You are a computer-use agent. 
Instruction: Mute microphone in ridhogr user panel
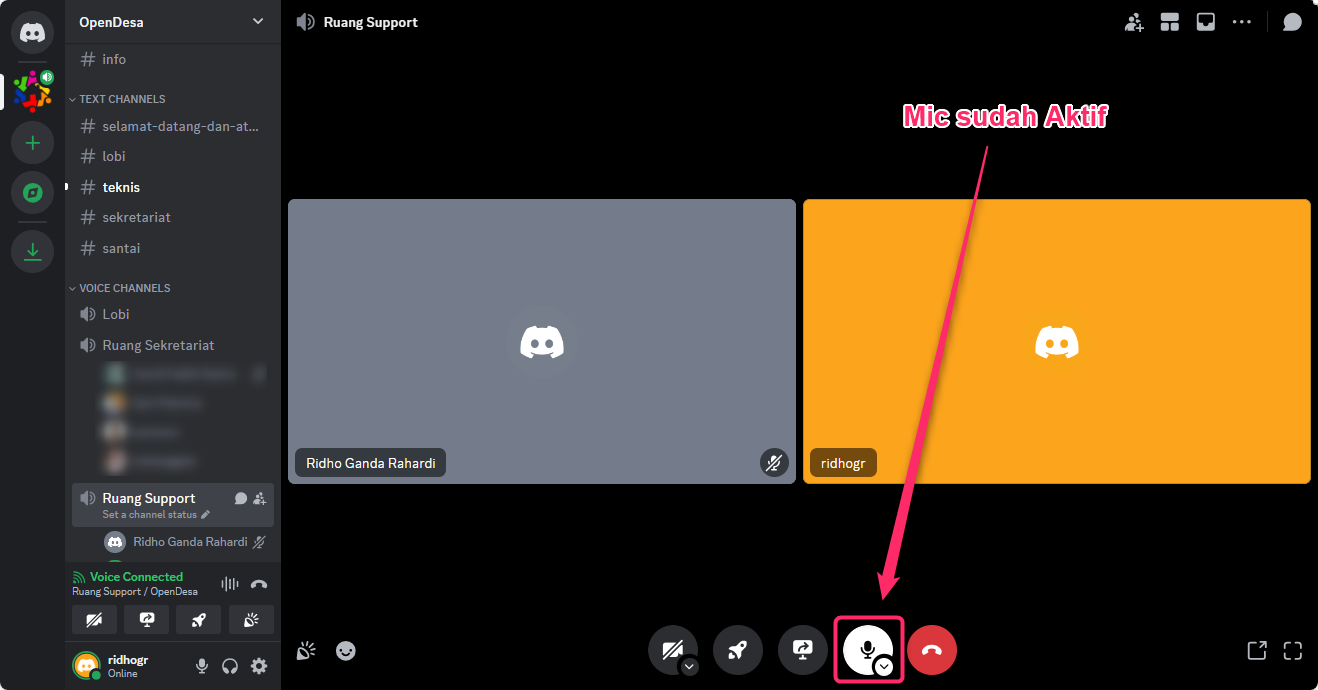[202, 666]
